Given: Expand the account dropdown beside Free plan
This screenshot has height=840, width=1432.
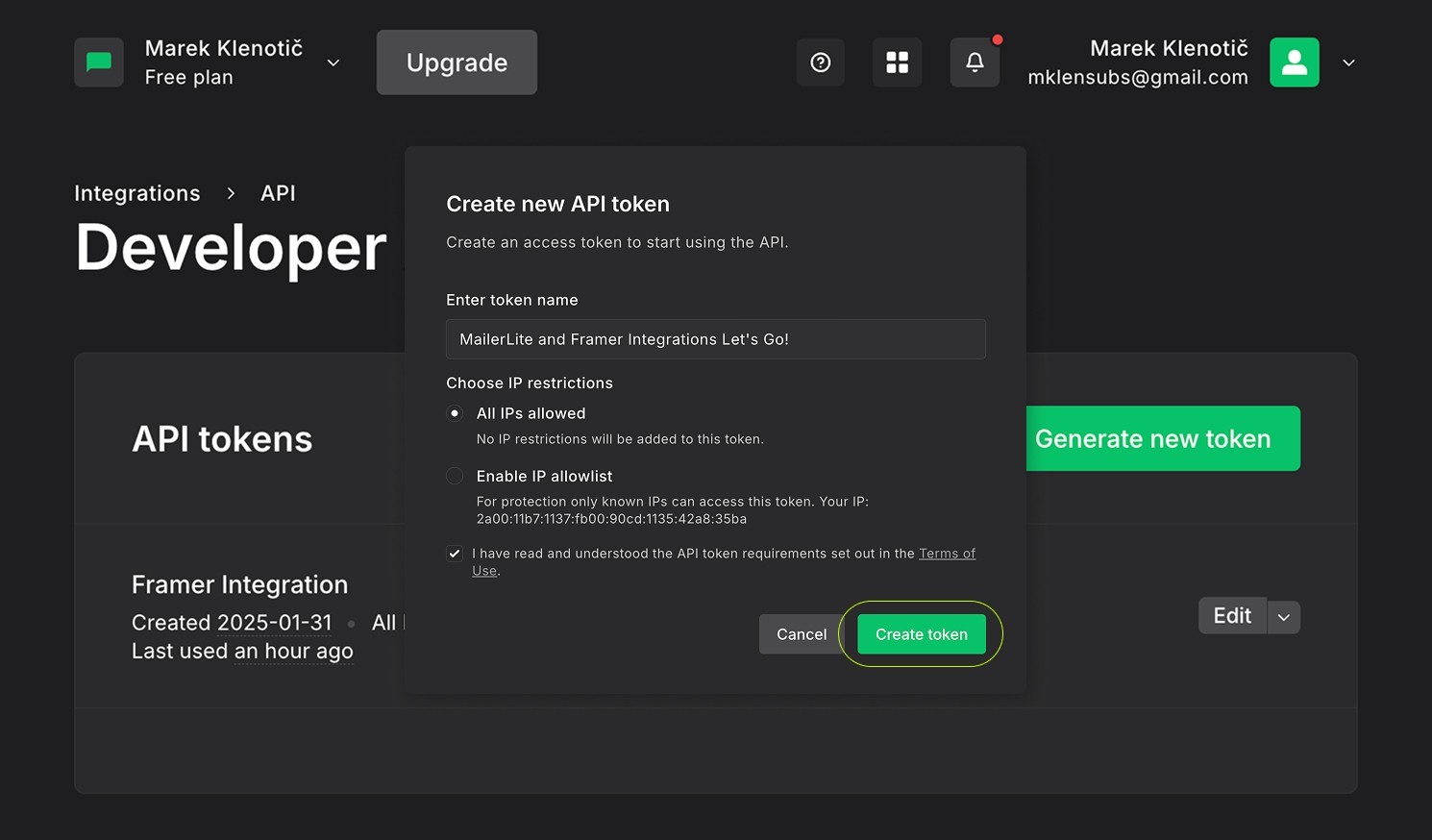Looking at the screenshot, I should pyautogui.click(x=333, y=62).
